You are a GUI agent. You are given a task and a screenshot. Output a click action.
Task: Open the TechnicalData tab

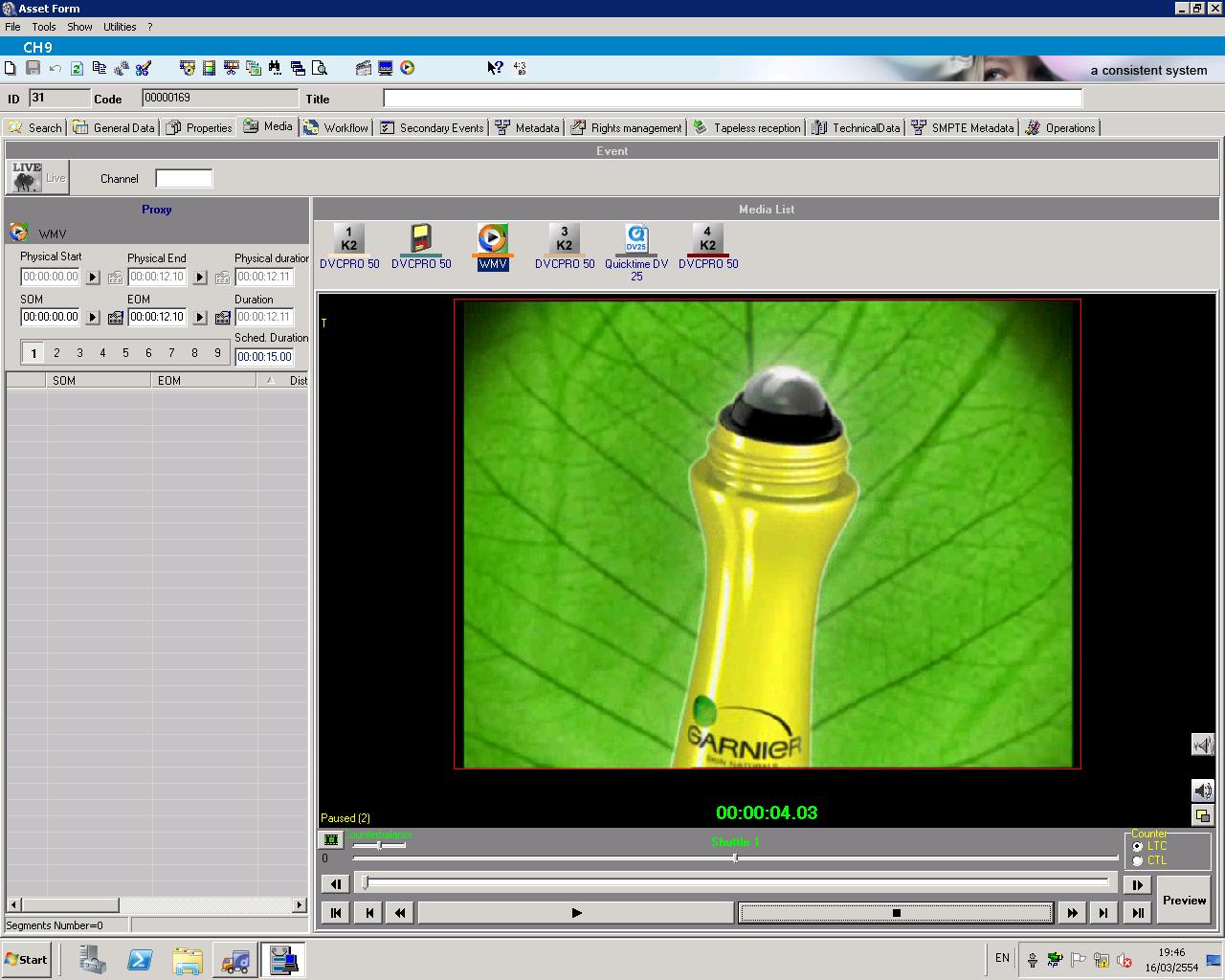(x=856, y=127)
